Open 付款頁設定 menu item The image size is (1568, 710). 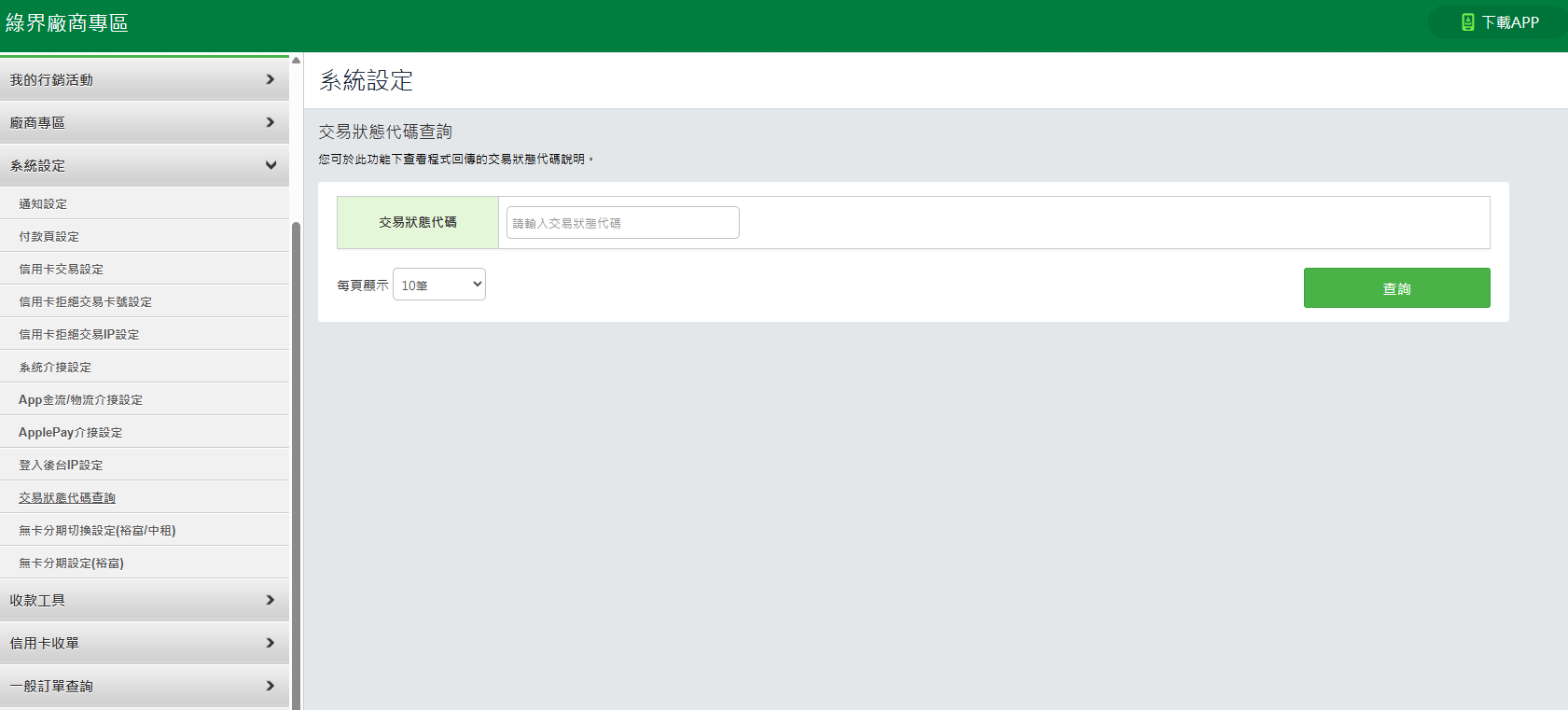[49, 237]
